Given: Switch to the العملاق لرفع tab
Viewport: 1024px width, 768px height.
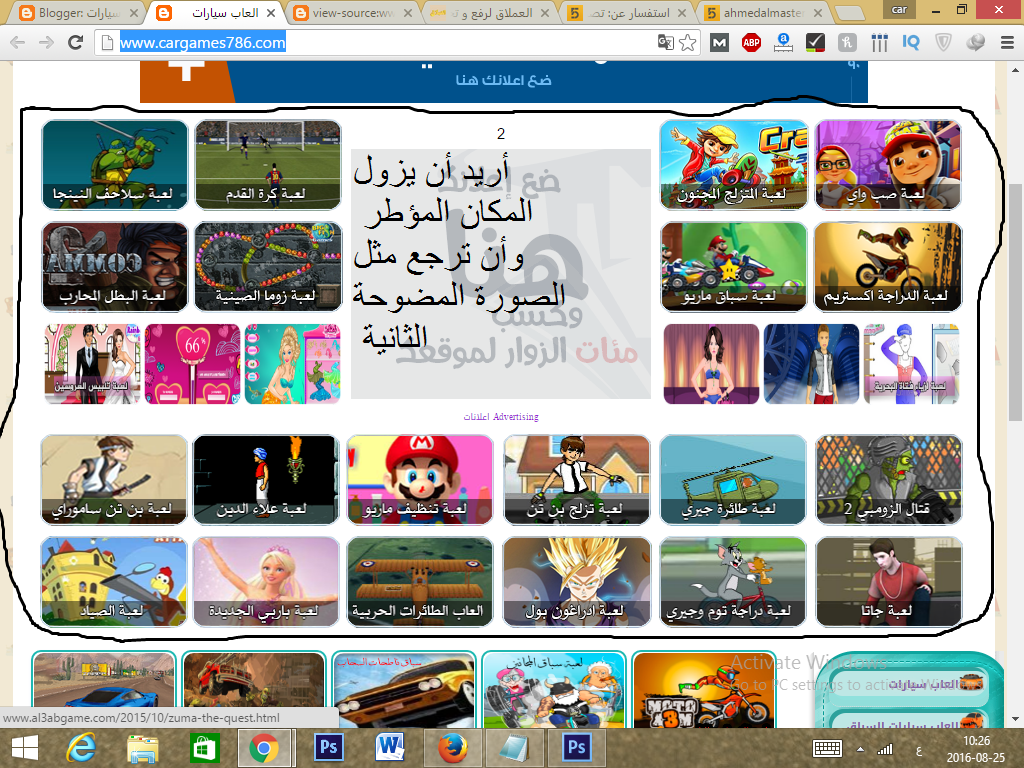Looking at the screenshot, I should tap(490, 13).
